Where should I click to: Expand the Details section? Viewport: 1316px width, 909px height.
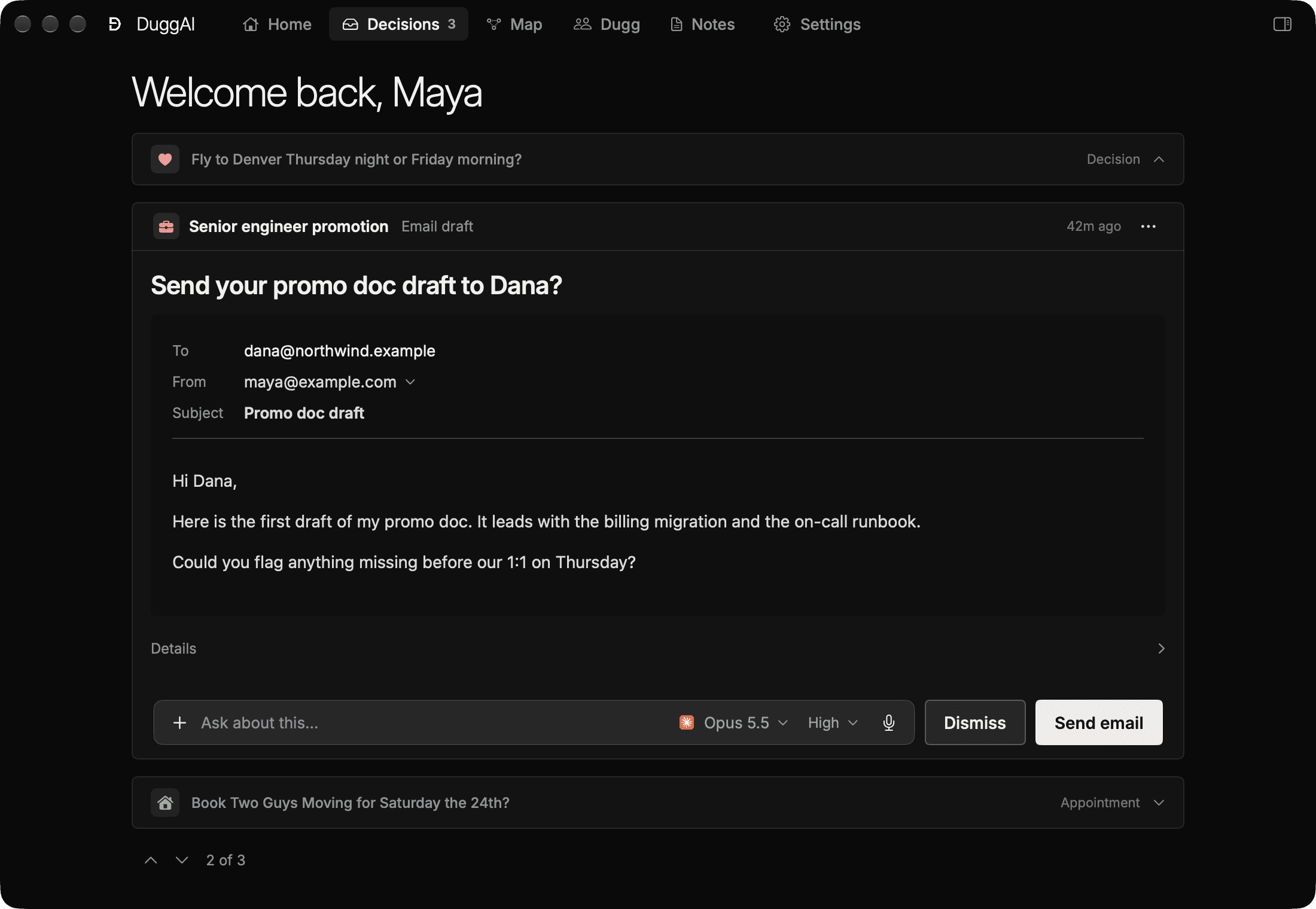(x=658, y=648)
